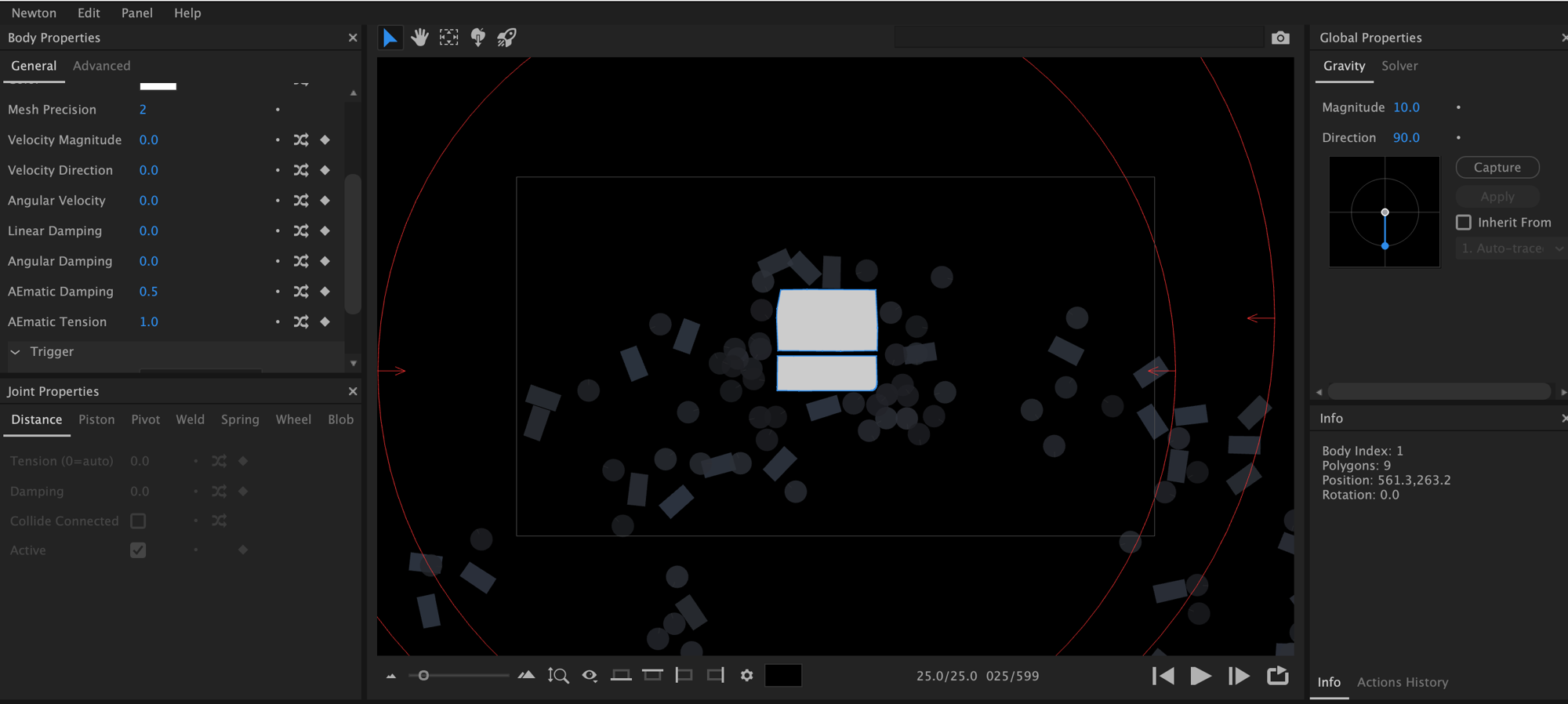Viewport: 1568px width, 704px height.
Task: Add keyframe diamond for Velocity Direction
Action: tap(325, 170)
